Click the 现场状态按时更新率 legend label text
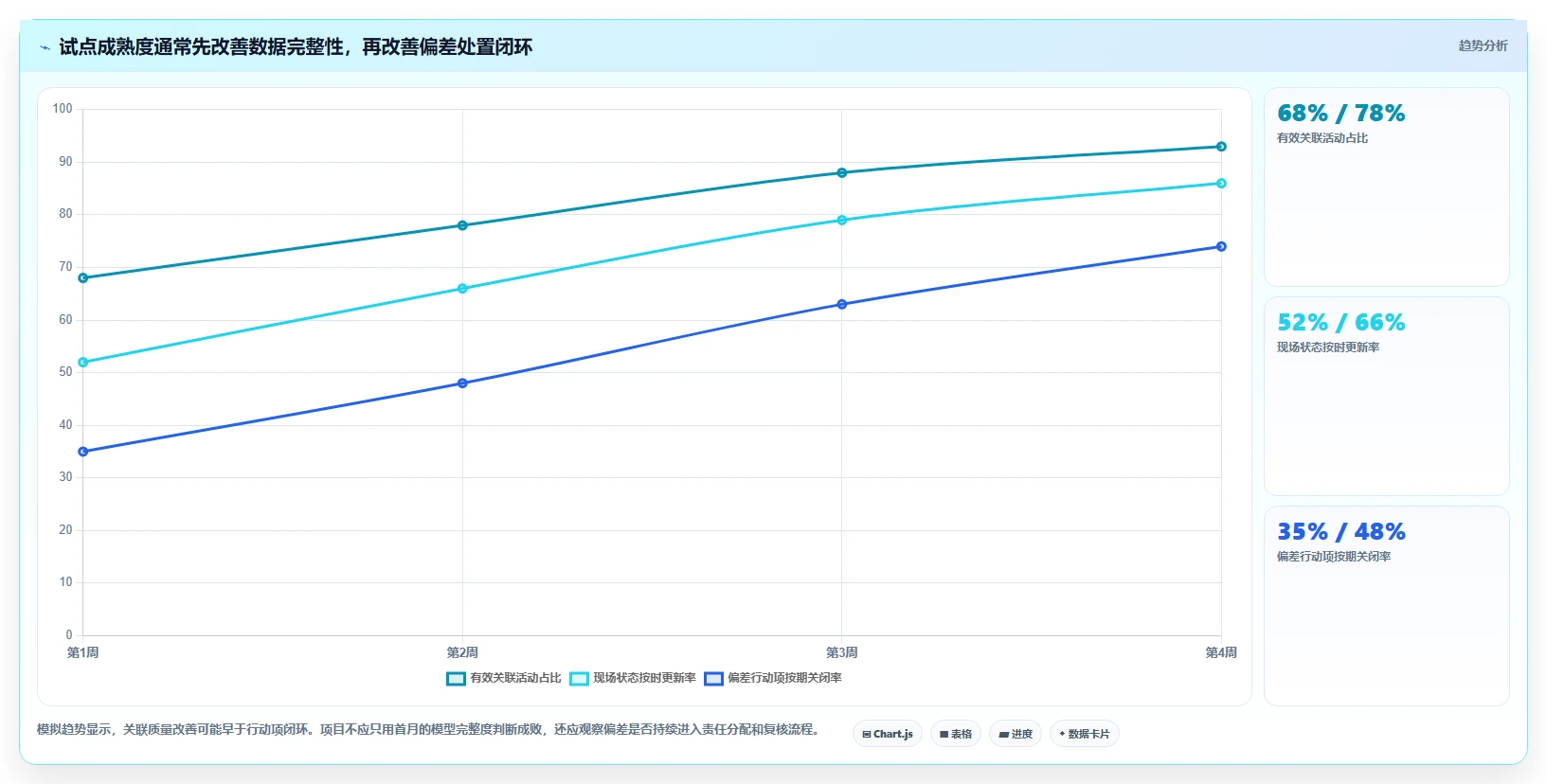This screenshot has width=1547, height=784. point(644,678)
